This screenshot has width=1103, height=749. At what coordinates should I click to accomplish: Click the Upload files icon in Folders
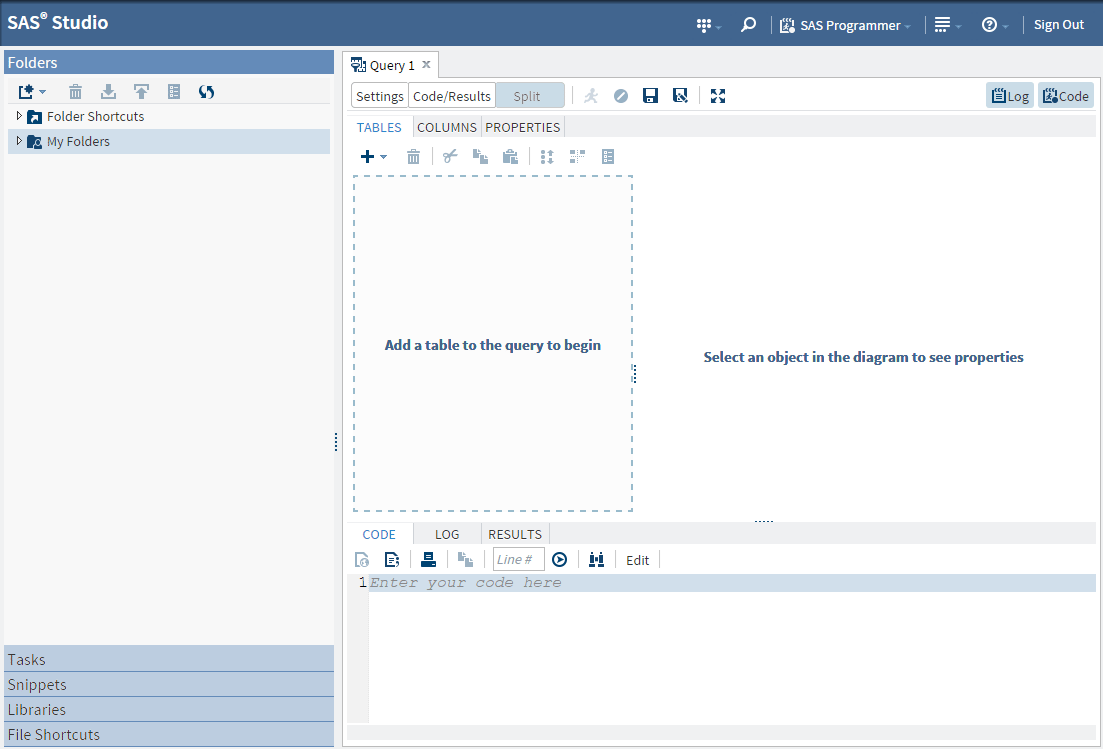(141, 92)
